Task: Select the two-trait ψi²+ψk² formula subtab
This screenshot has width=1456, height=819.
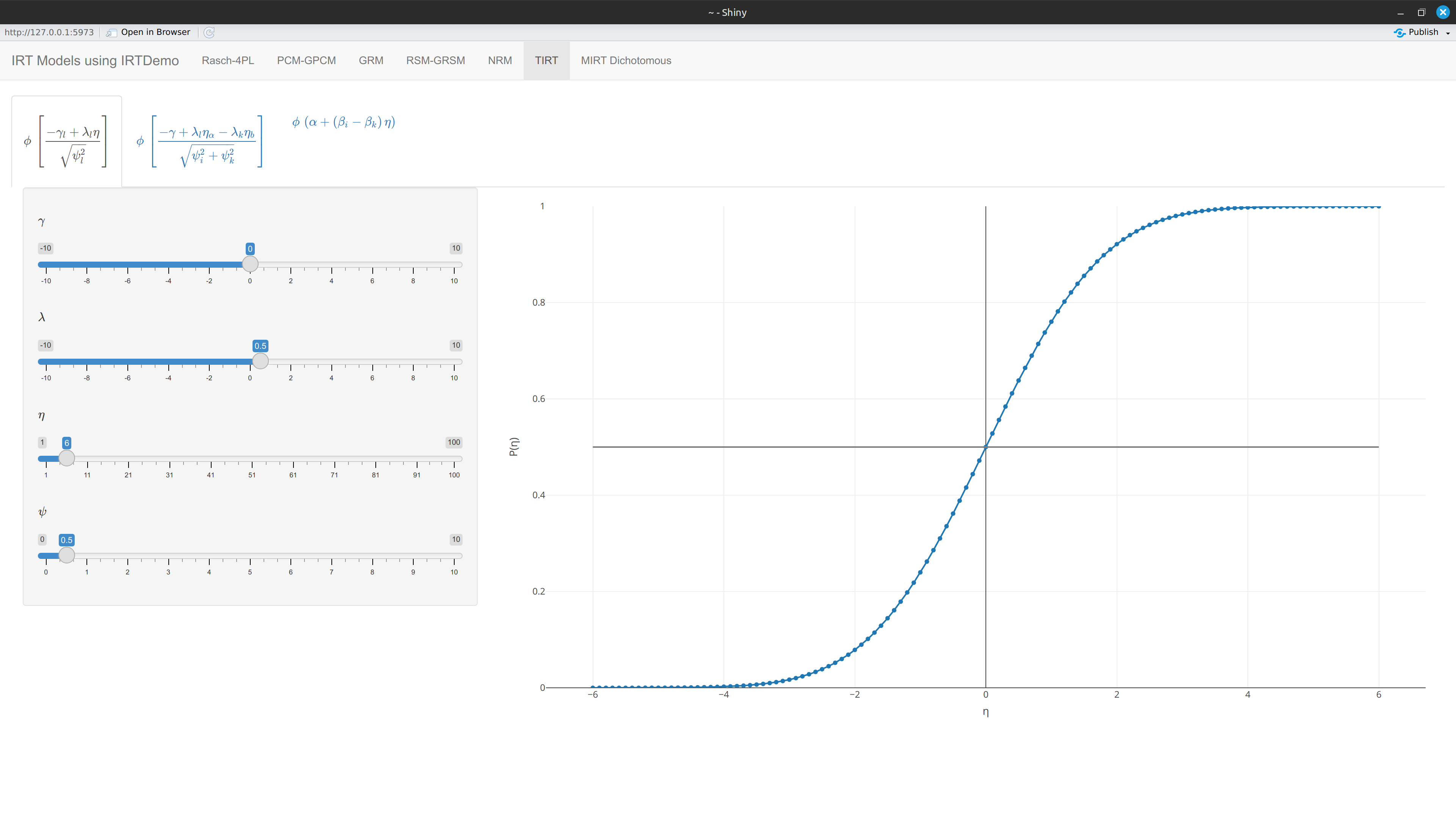Action: pyautogui.click(x=200, y=141)
